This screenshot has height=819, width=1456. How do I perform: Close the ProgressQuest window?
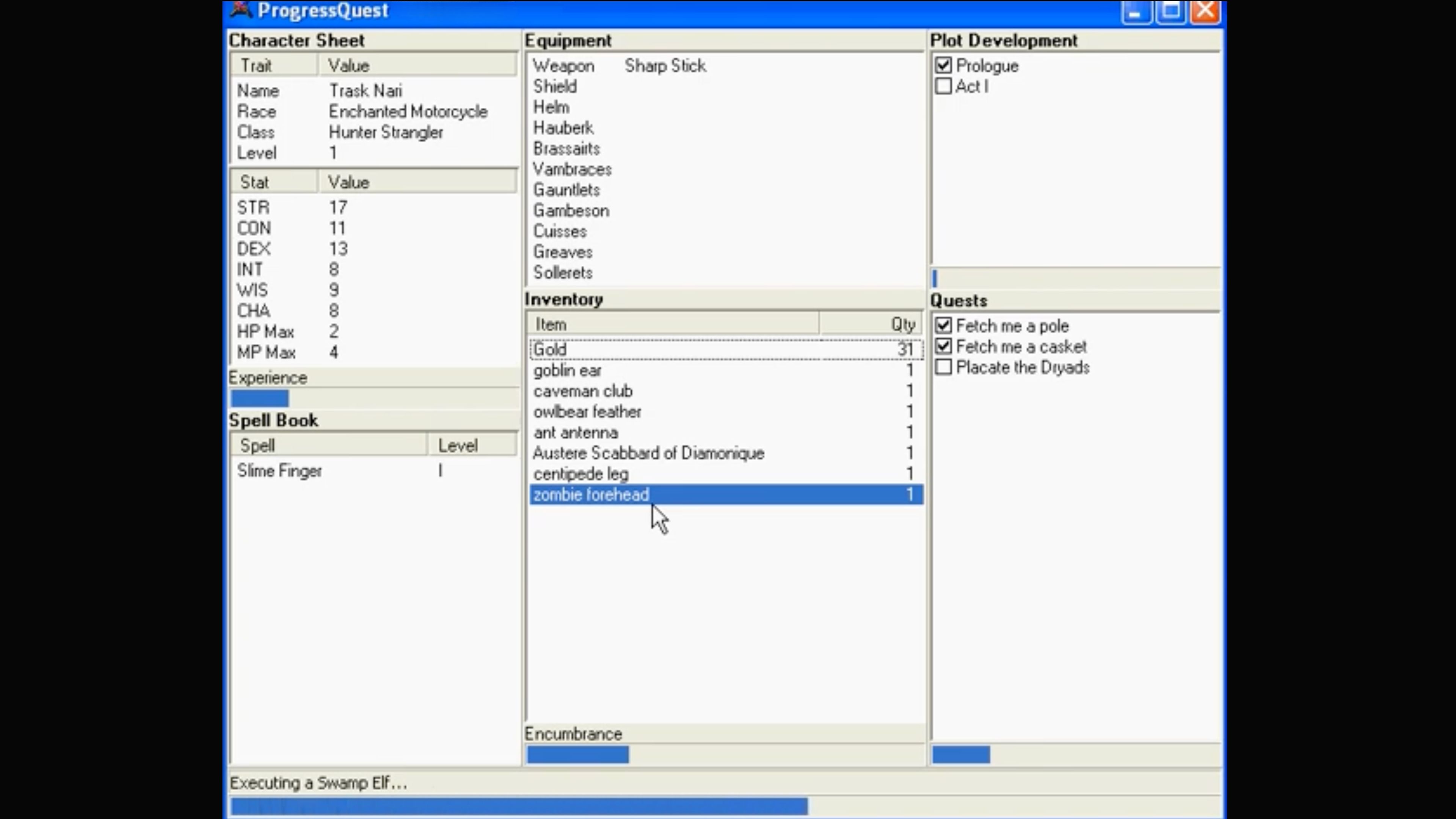coord(1205,11)
